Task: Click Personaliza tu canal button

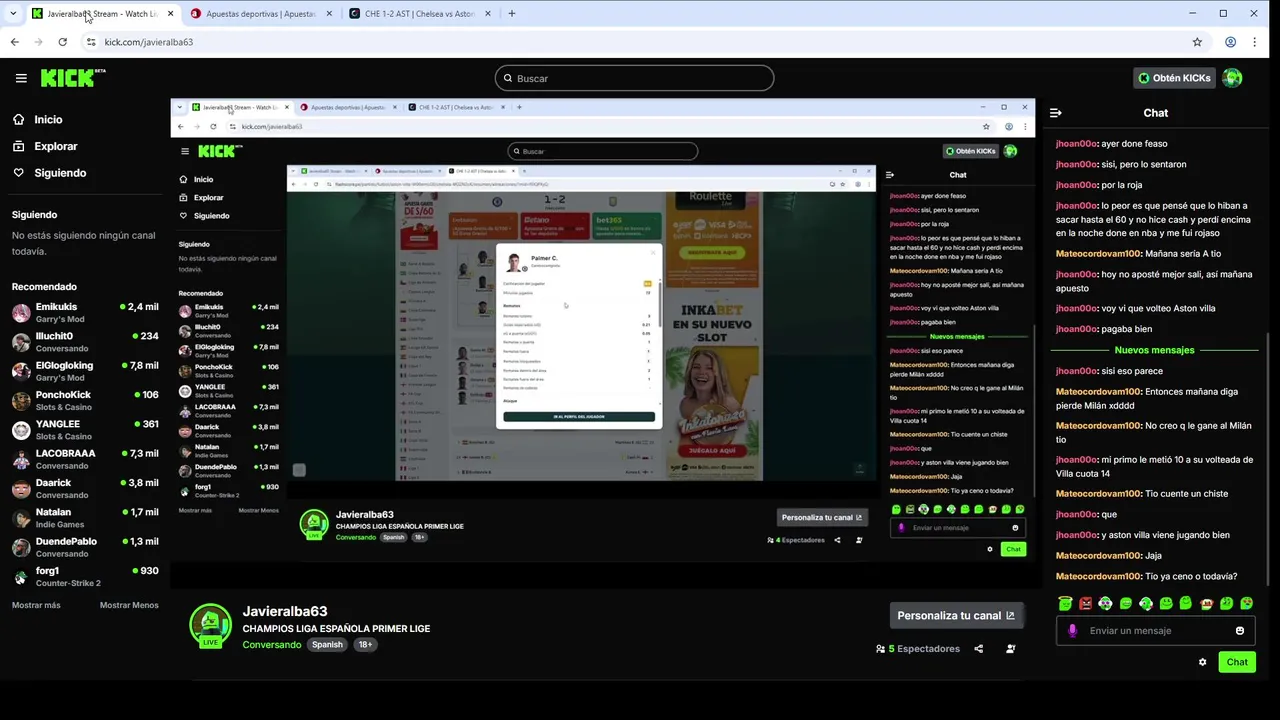Action: coord(956,616)
